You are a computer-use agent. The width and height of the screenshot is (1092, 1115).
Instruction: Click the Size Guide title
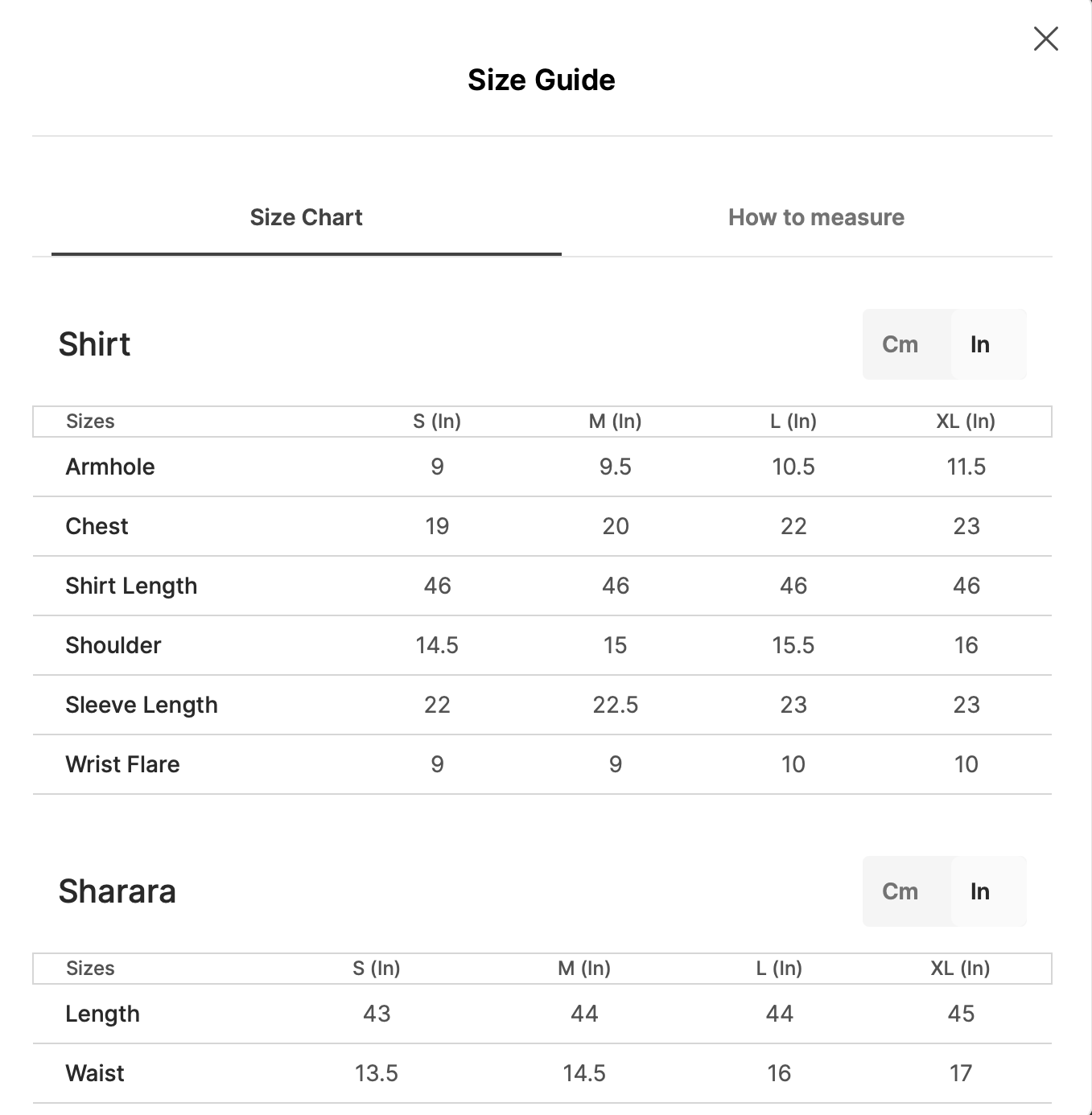[x=542, y=80]
